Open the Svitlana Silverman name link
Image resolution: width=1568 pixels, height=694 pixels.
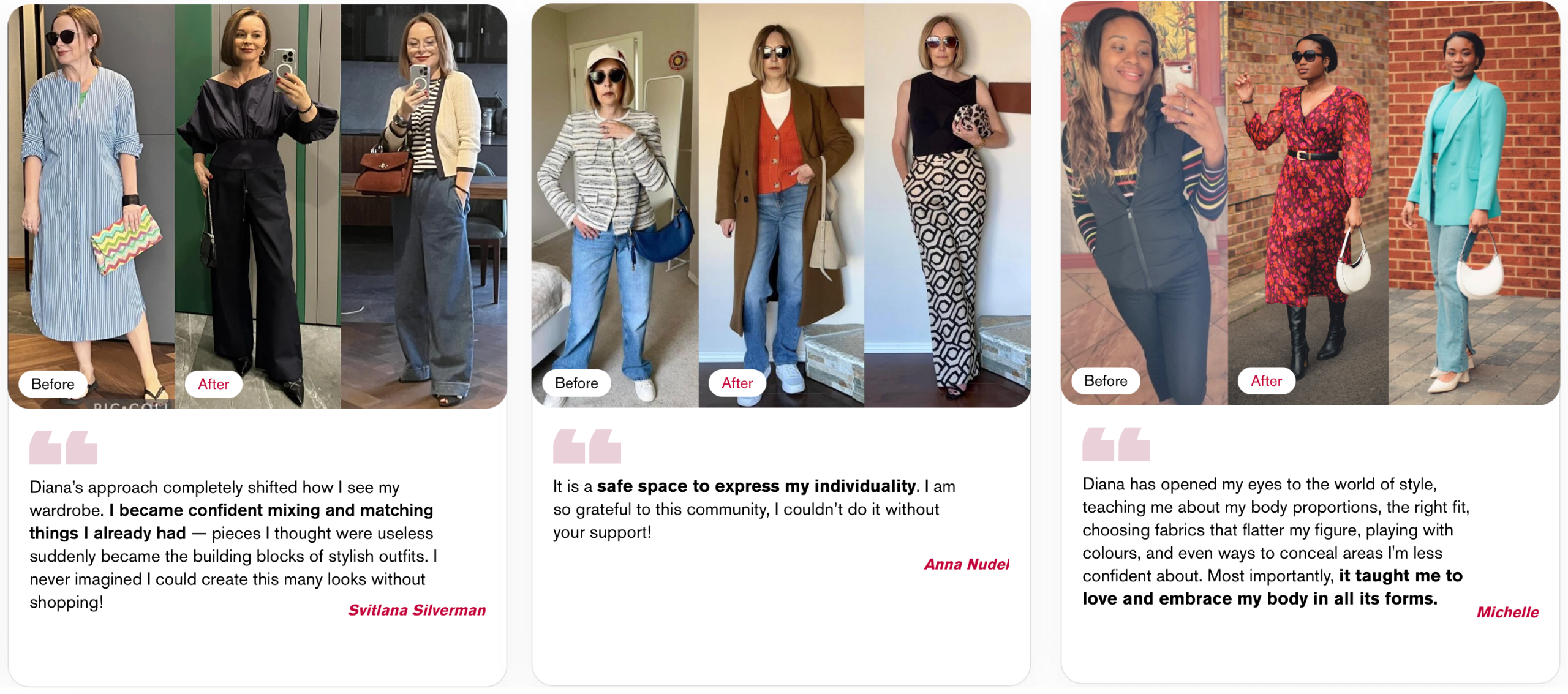(417, 610)
